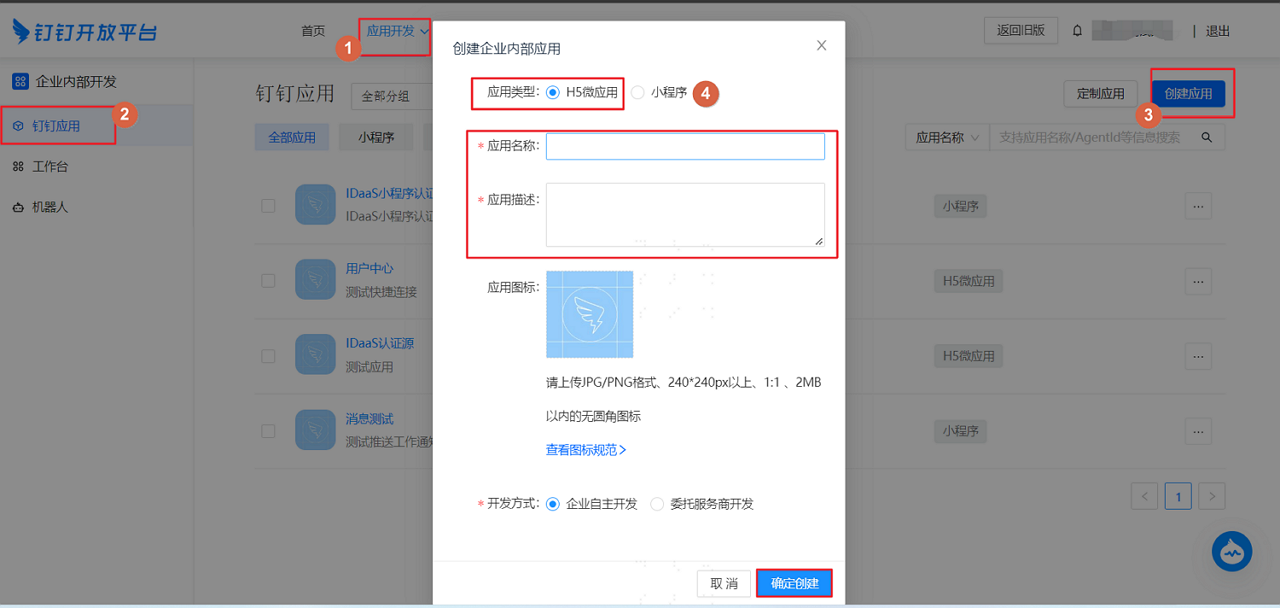
Task: Switch to the 全部应用 tab
Action: click(292, 137)
